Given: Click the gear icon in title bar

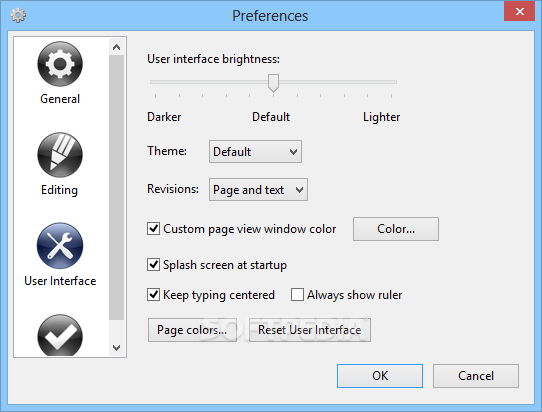Looking at the screenshot, I should [18, 15].
